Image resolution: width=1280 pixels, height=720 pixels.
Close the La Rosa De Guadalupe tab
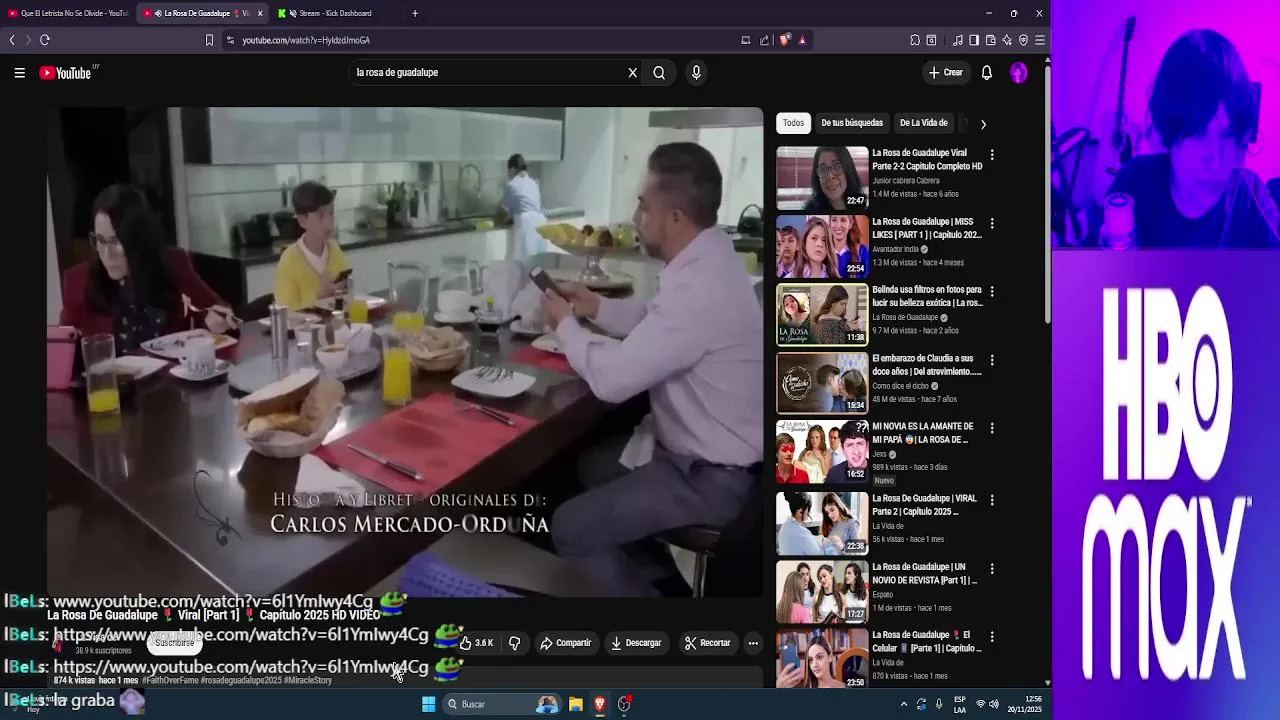point(260,13)
